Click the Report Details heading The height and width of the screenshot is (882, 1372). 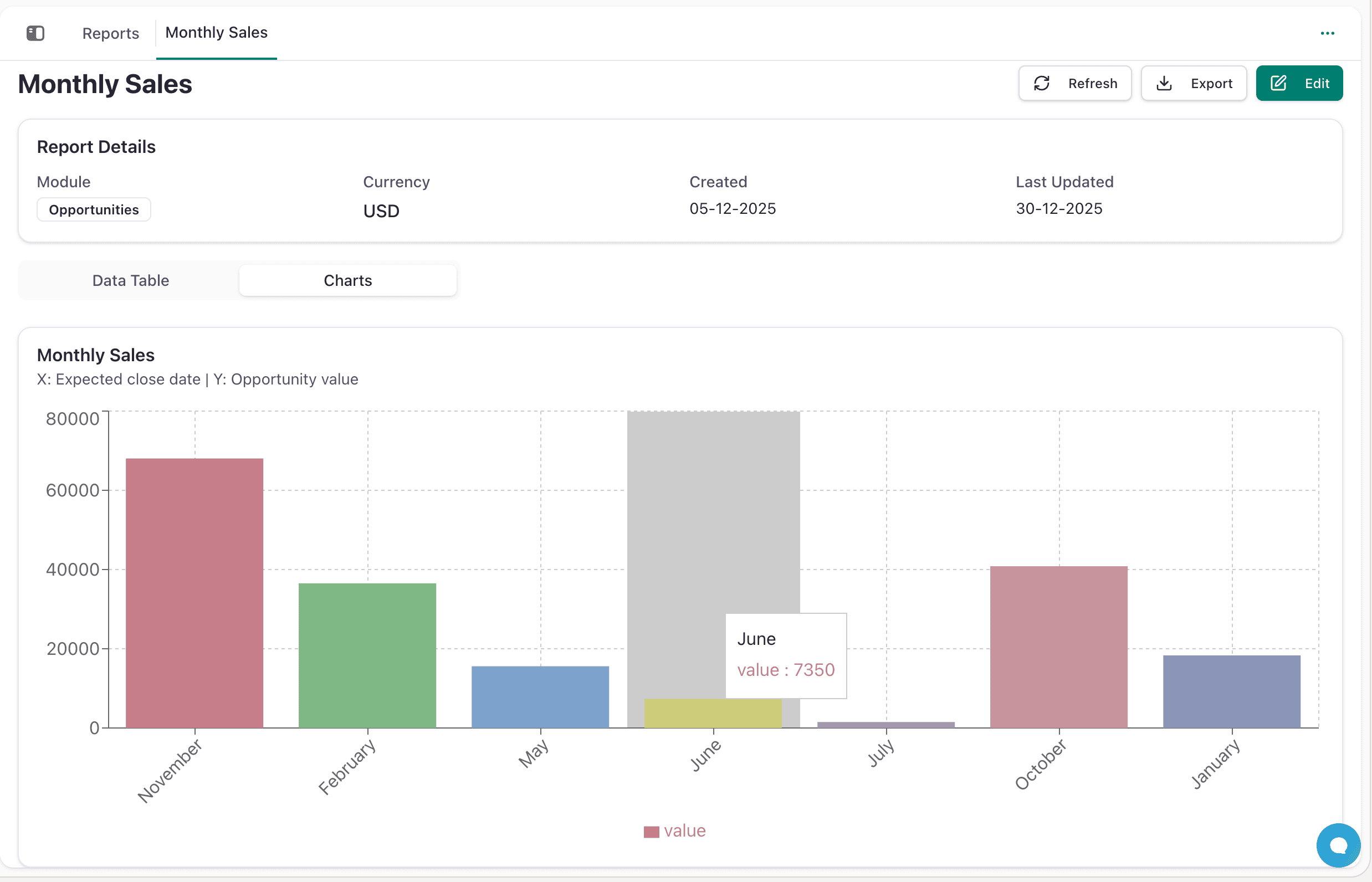(96, 147)
